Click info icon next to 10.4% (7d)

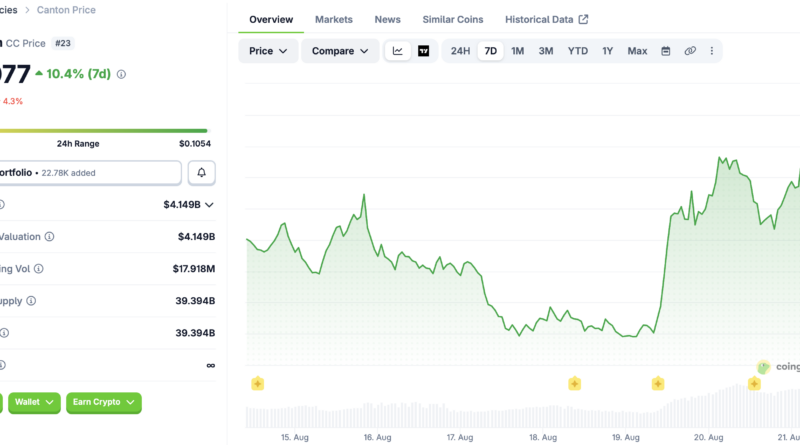pos(121,75)
